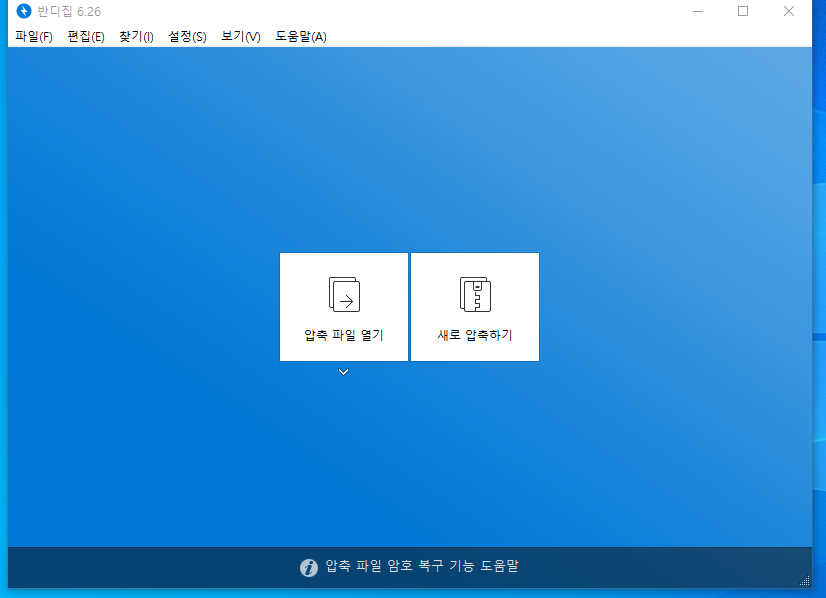Open the 파일(F) menu

point(34,36)
